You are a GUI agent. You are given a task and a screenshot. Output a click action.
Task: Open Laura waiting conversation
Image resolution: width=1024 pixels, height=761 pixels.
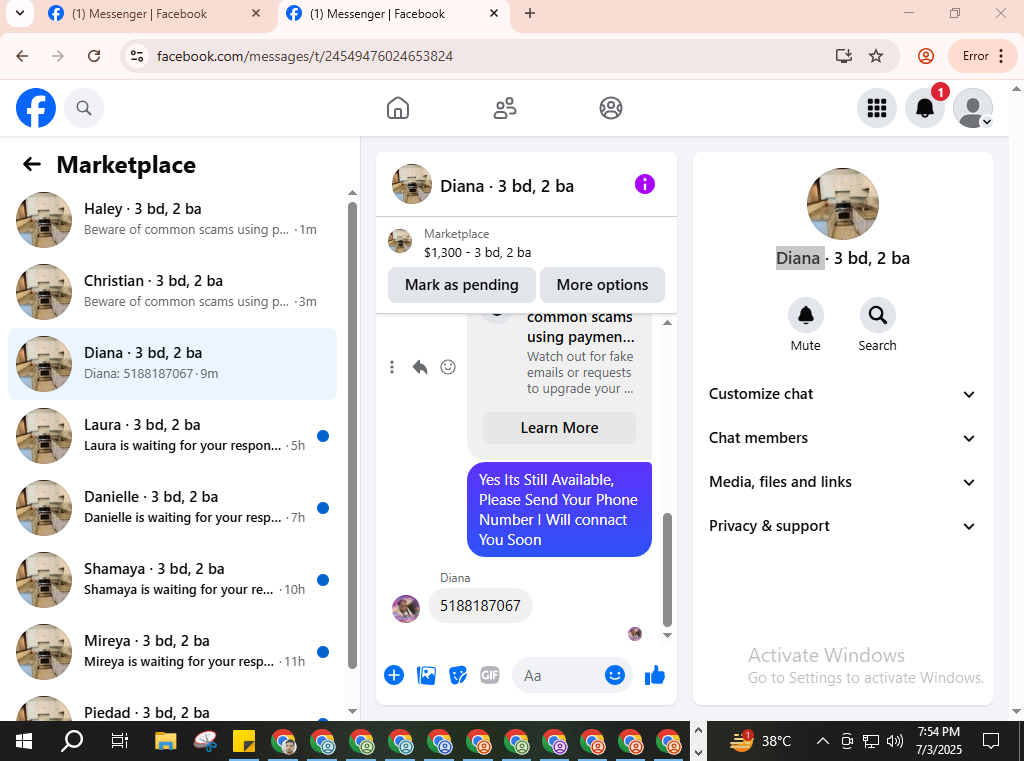point(172,436)
